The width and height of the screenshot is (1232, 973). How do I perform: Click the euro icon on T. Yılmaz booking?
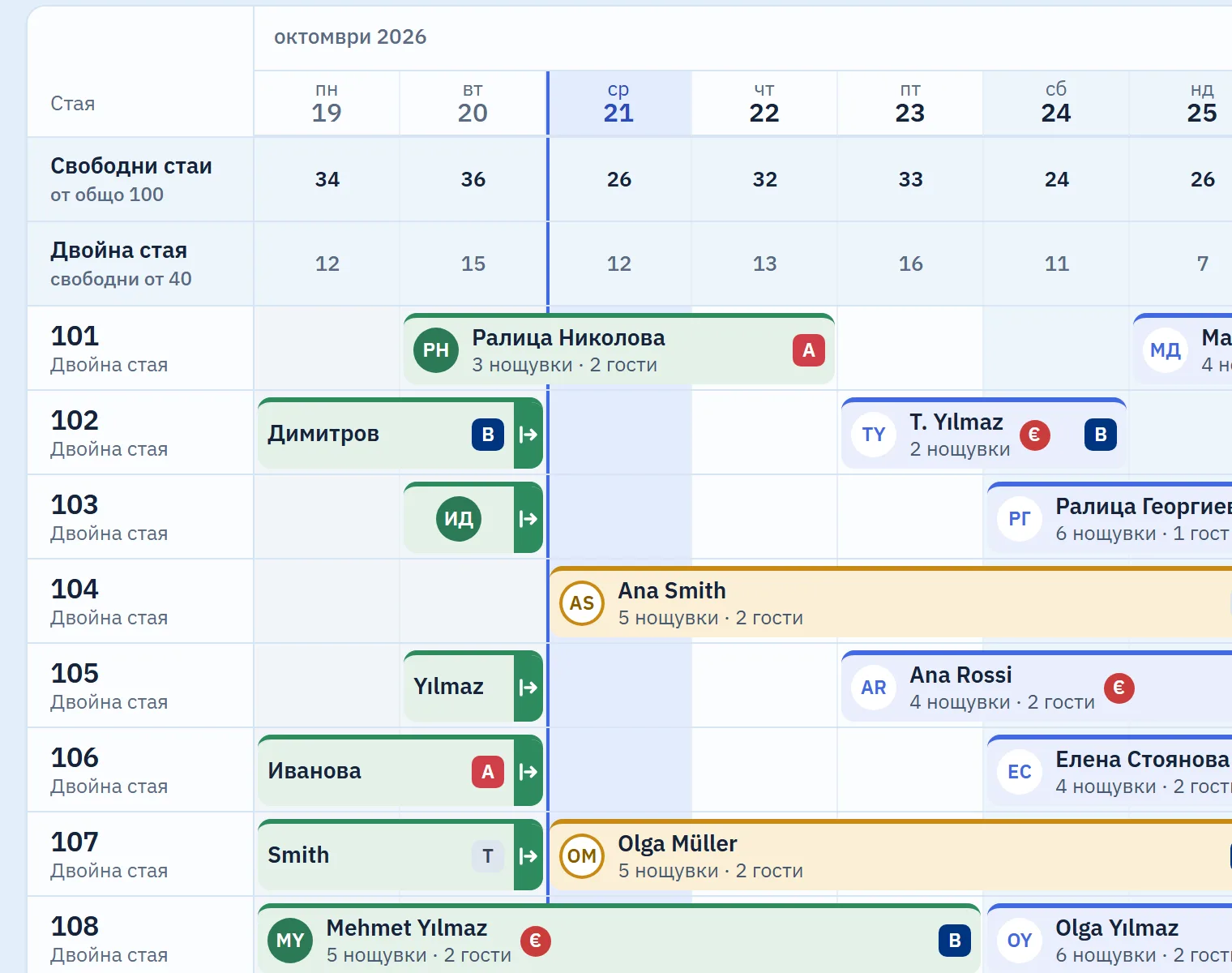(1034, 435)
